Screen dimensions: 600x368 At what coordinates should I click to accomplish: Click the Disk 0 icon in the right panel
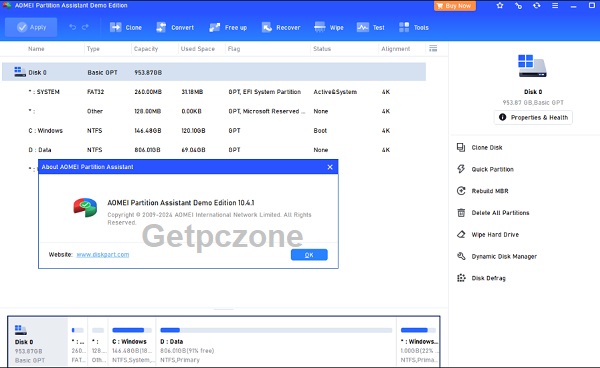[532, 65]
